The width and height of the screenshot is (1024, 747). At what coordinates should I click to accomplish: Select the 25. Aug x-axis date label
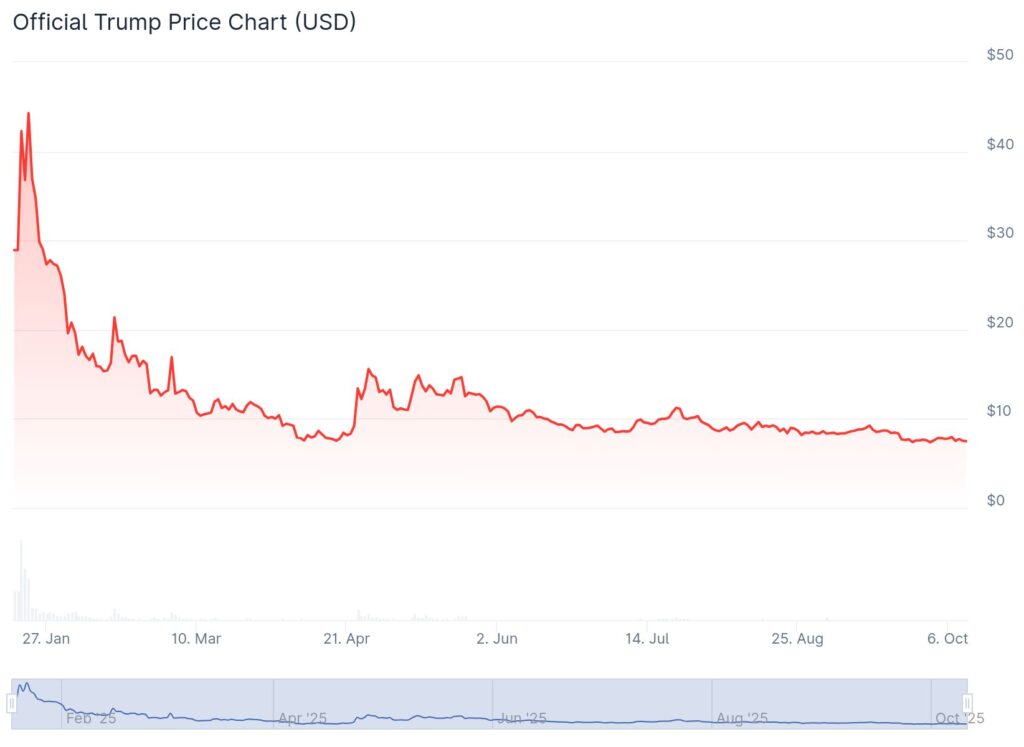click(797, 638)
